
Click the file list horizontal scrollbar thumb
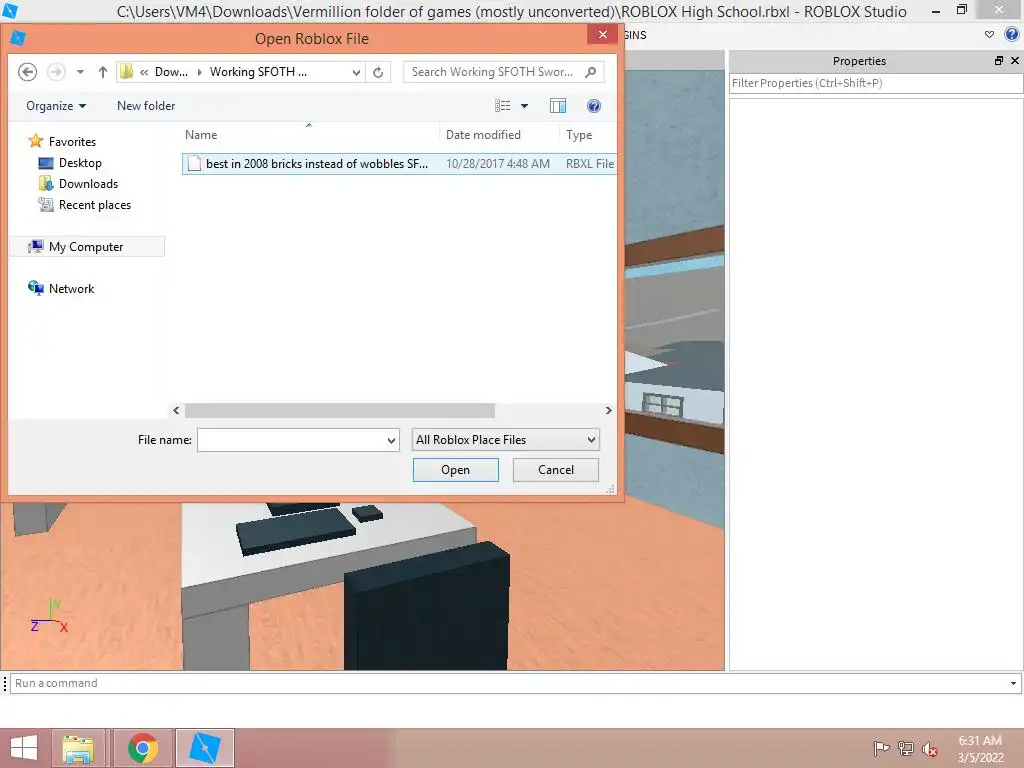340,410
